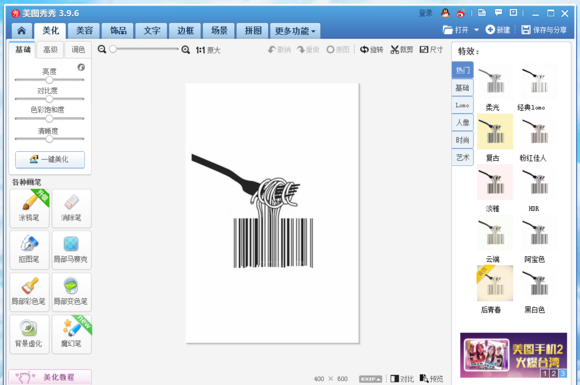This screenshot has height=385, width=580.
Task: Click the skin theme icon in title bar
Action: [x=482, y=13]
